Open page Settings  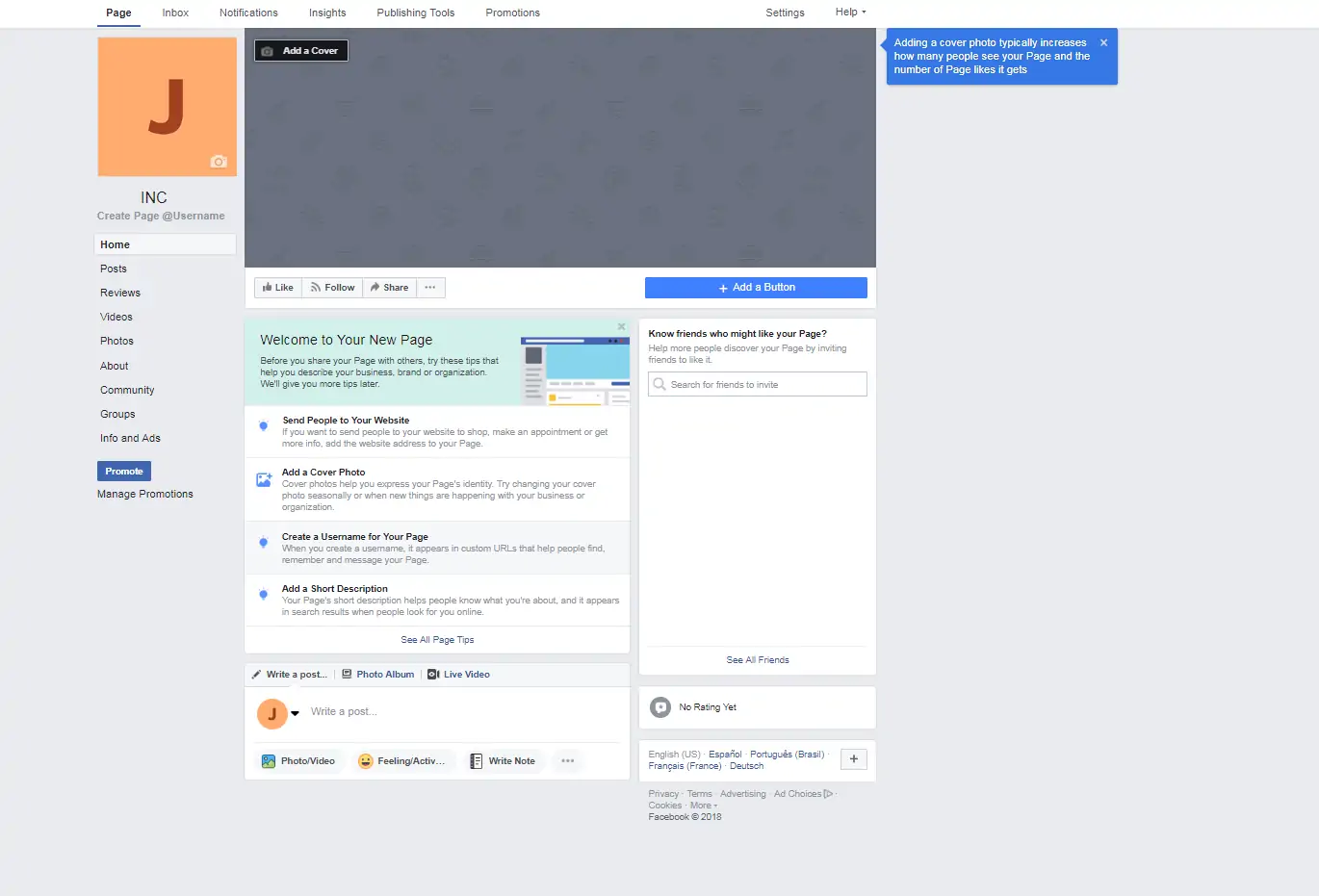point(785,13)
